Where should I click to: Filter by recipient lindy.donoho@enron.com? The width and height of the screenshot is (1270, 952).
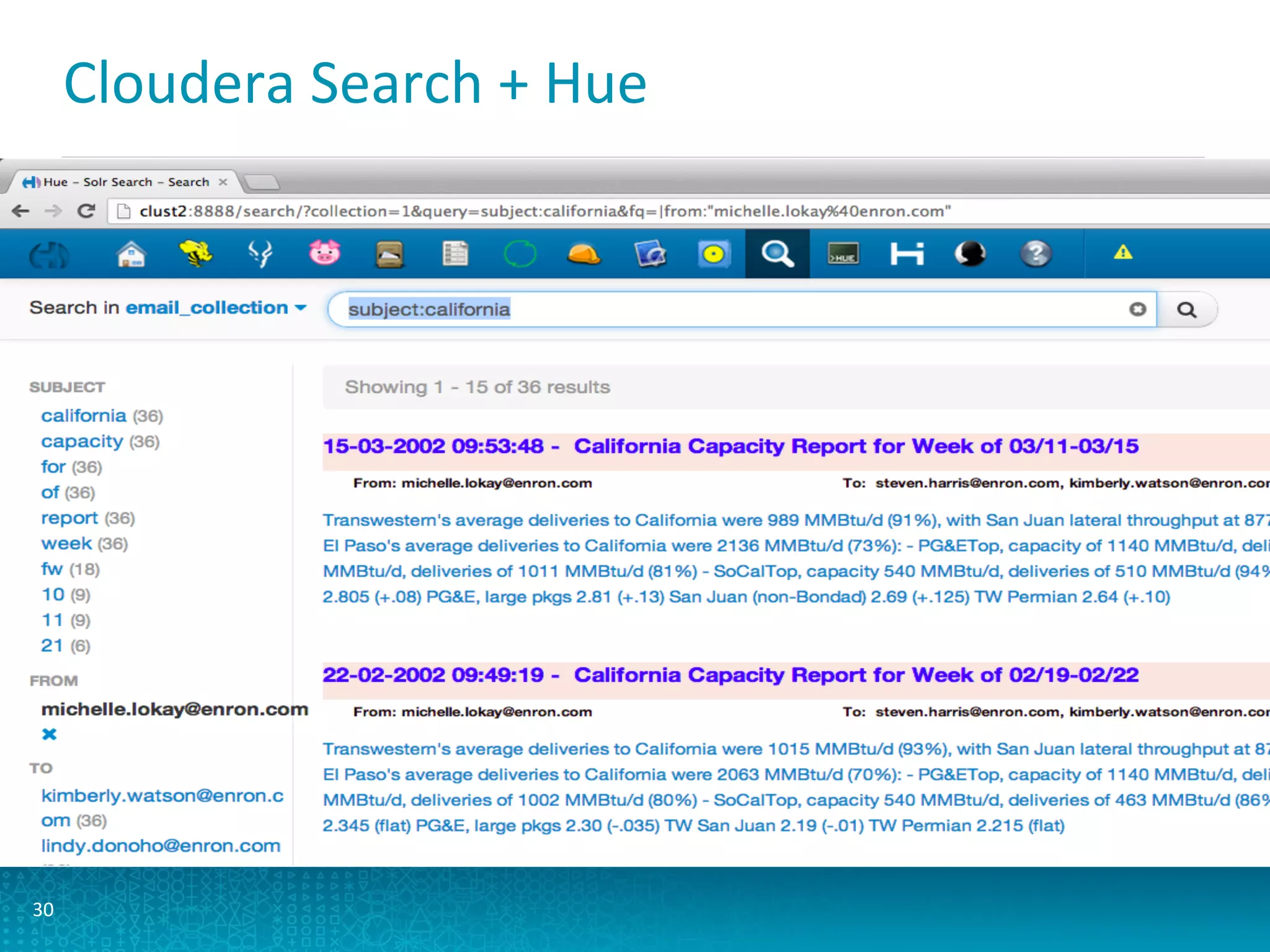point(161,846)
